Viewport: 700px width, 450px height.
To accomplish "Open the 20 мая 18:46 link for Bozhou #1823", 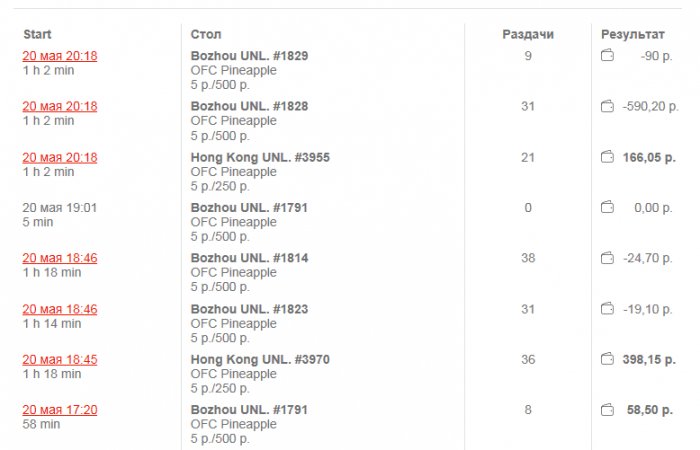I will click(60, 309).
